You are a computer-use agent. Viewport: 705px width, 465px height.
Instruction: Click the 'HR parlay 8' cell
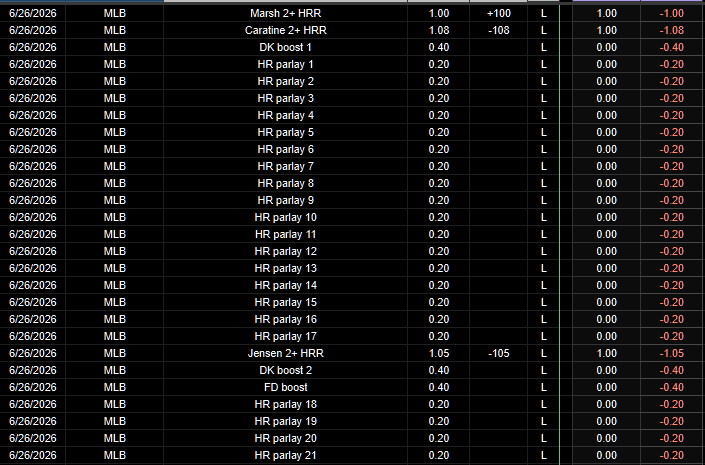click(x=286, y=183)
